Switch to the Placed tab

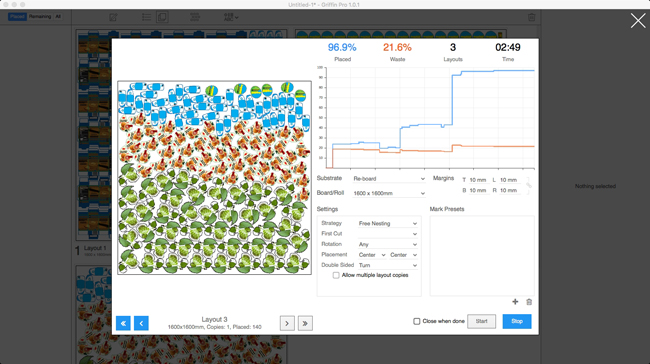[17, 17]
